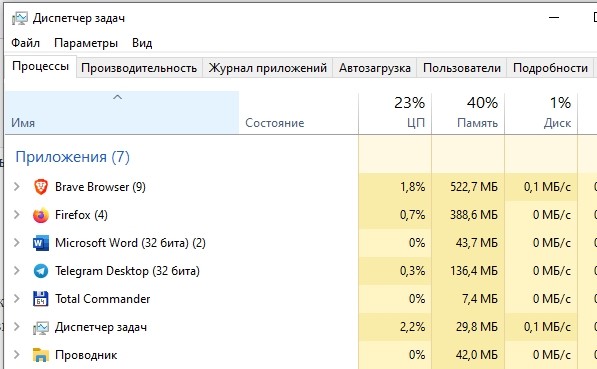597x369 pixels.
Task: Expand the Firefox process group
Action: pos(16,215)
